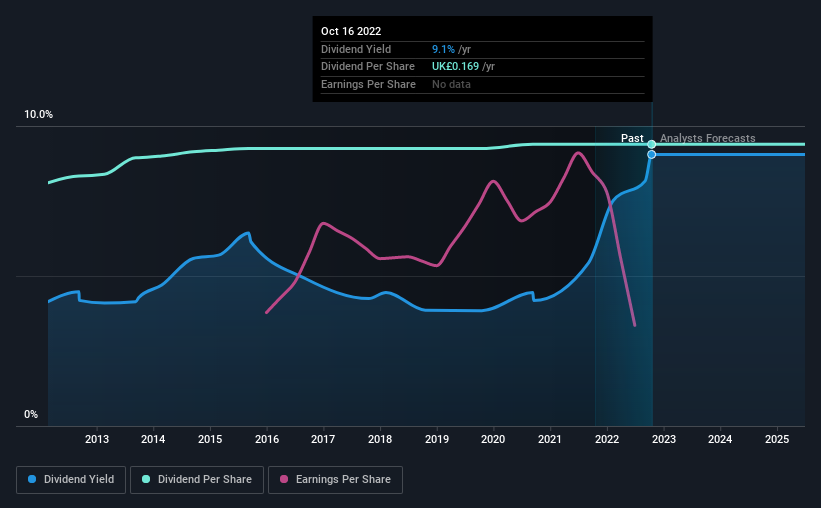This screenshot has height=508, width=821.
Task: Click the tooltip 'Dividend Per Share' row label
Action: (368, 67)
